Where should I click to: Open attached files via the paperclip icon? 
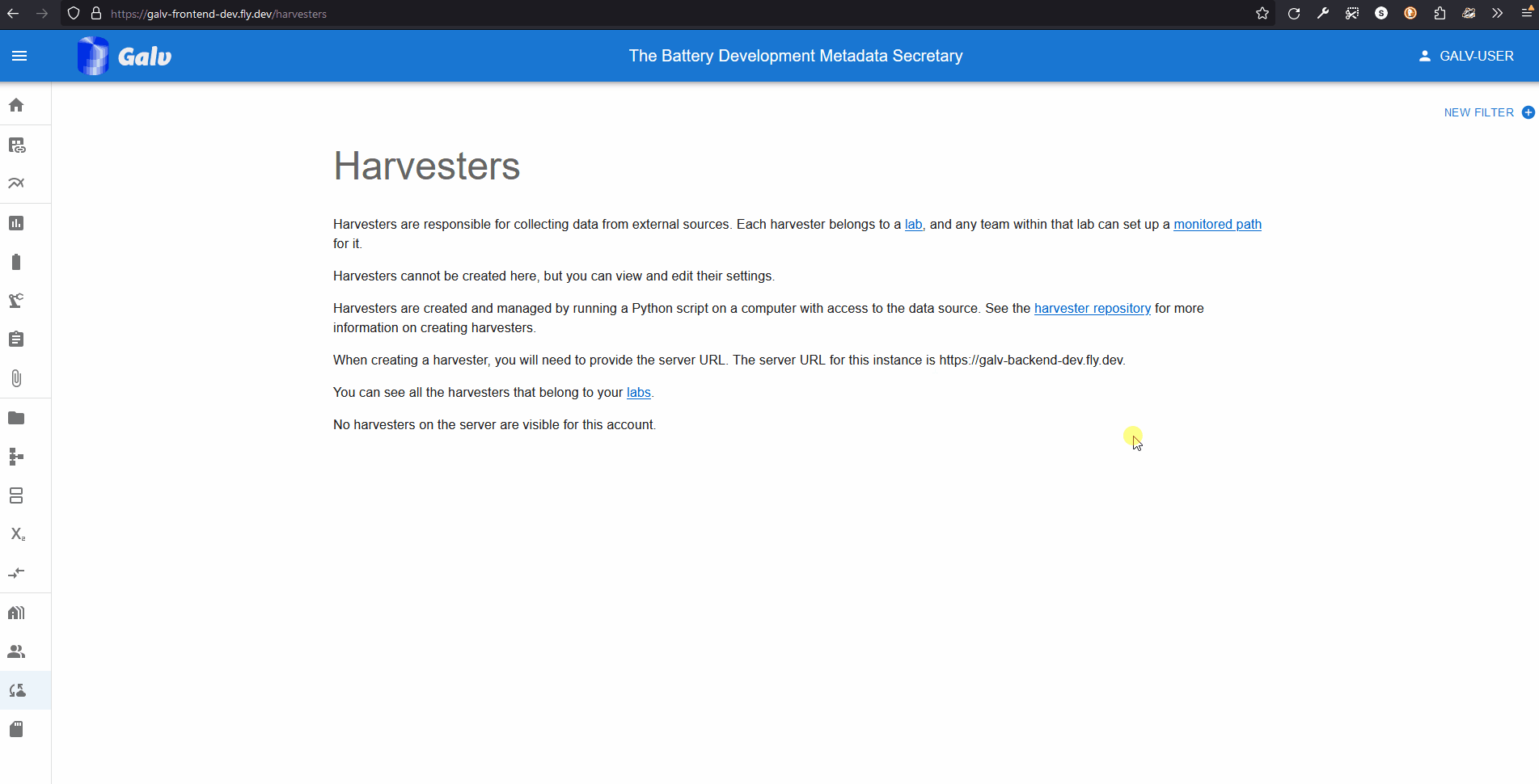pos(16,378)
